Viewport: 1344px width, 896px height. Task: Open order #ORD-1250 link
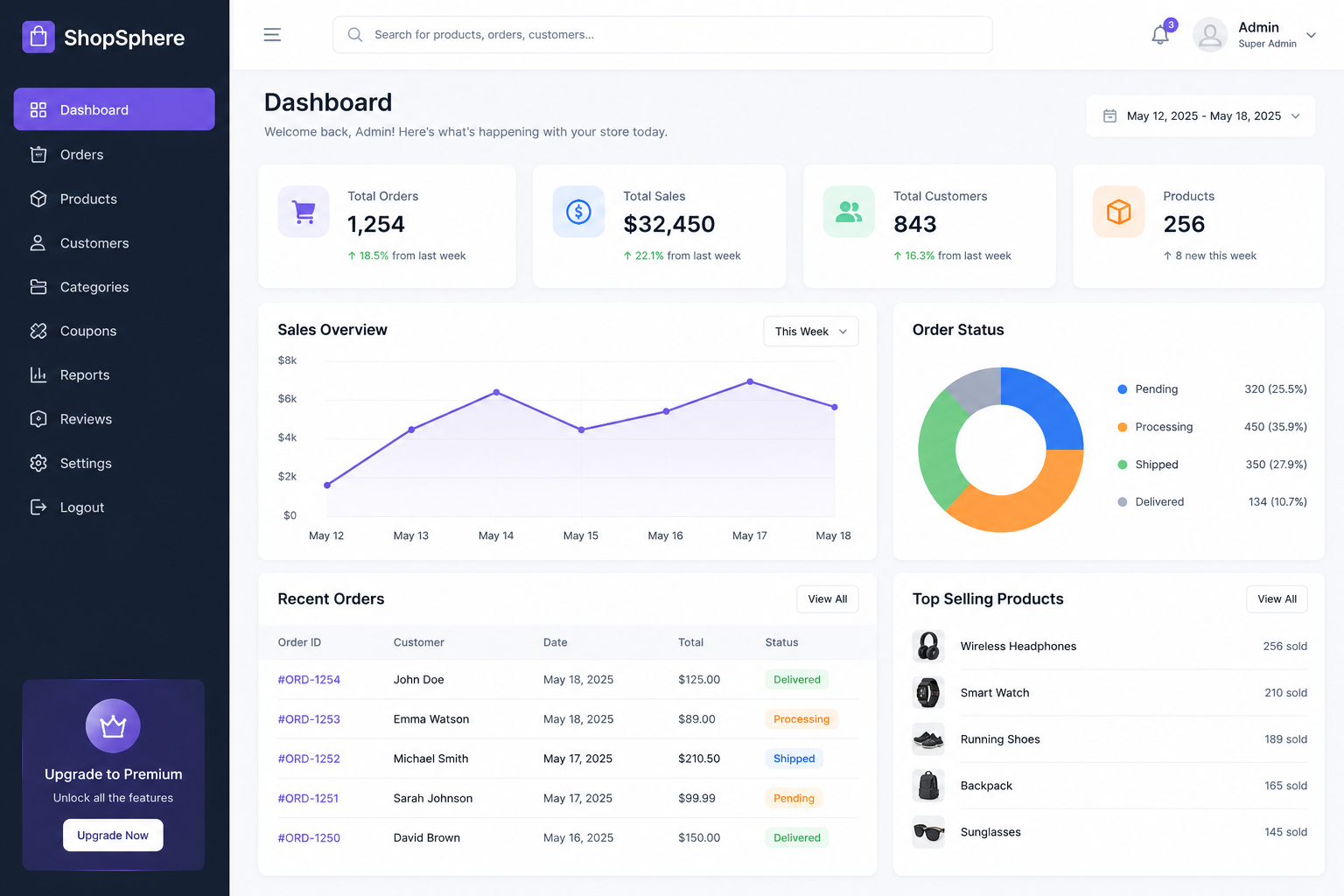[x=309, y=838]
